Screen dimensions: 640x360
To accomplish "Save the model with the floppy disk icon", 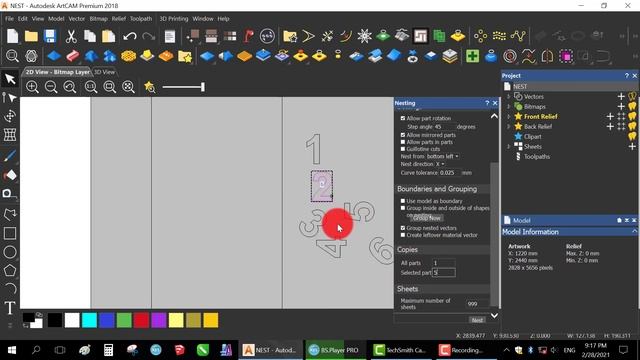I will 50,36.
